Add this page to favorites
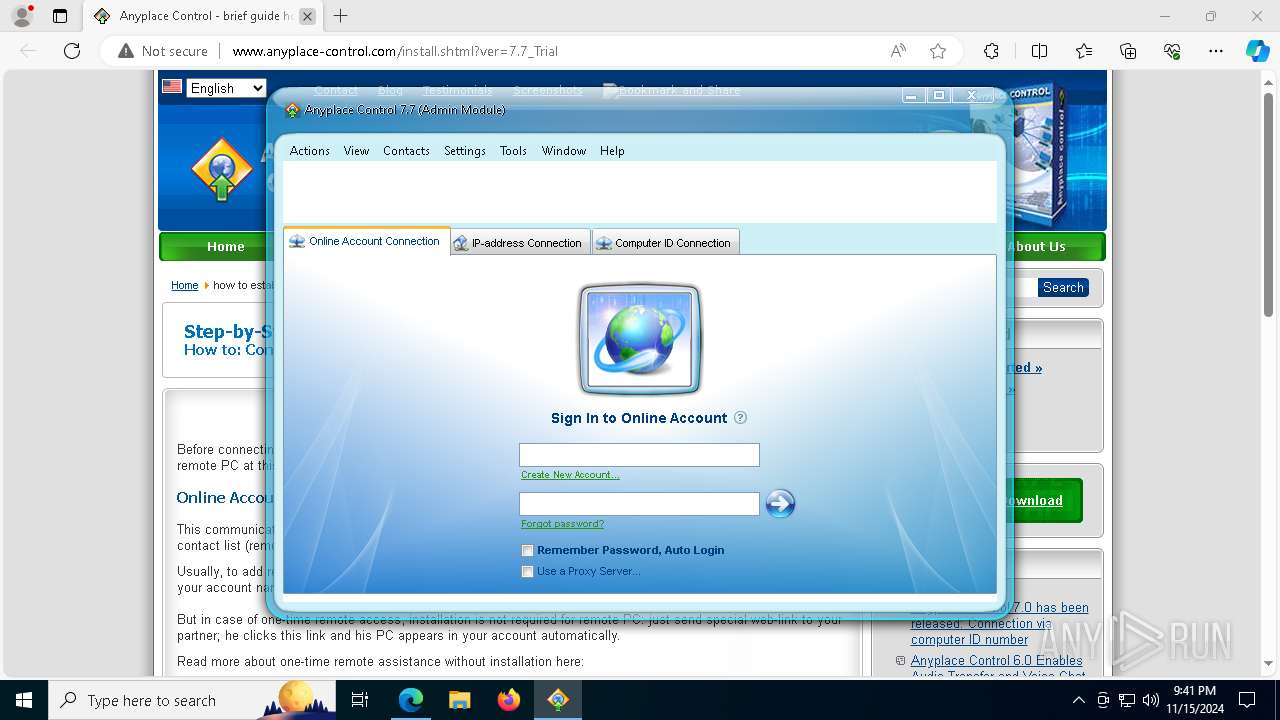Screen dimensions: 1280x720 coord(937,51)
